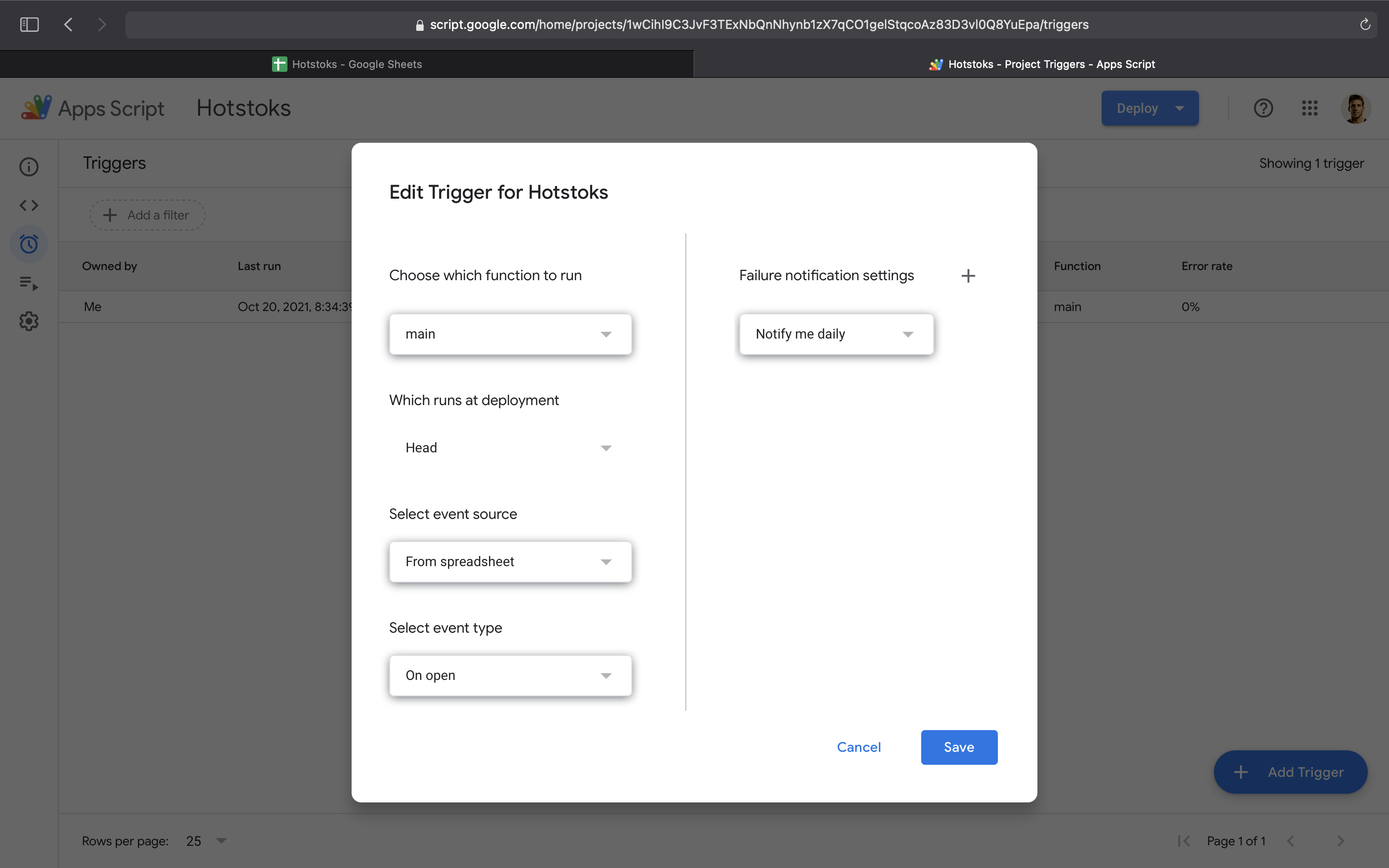Save the trigger settings

(959, 747)
